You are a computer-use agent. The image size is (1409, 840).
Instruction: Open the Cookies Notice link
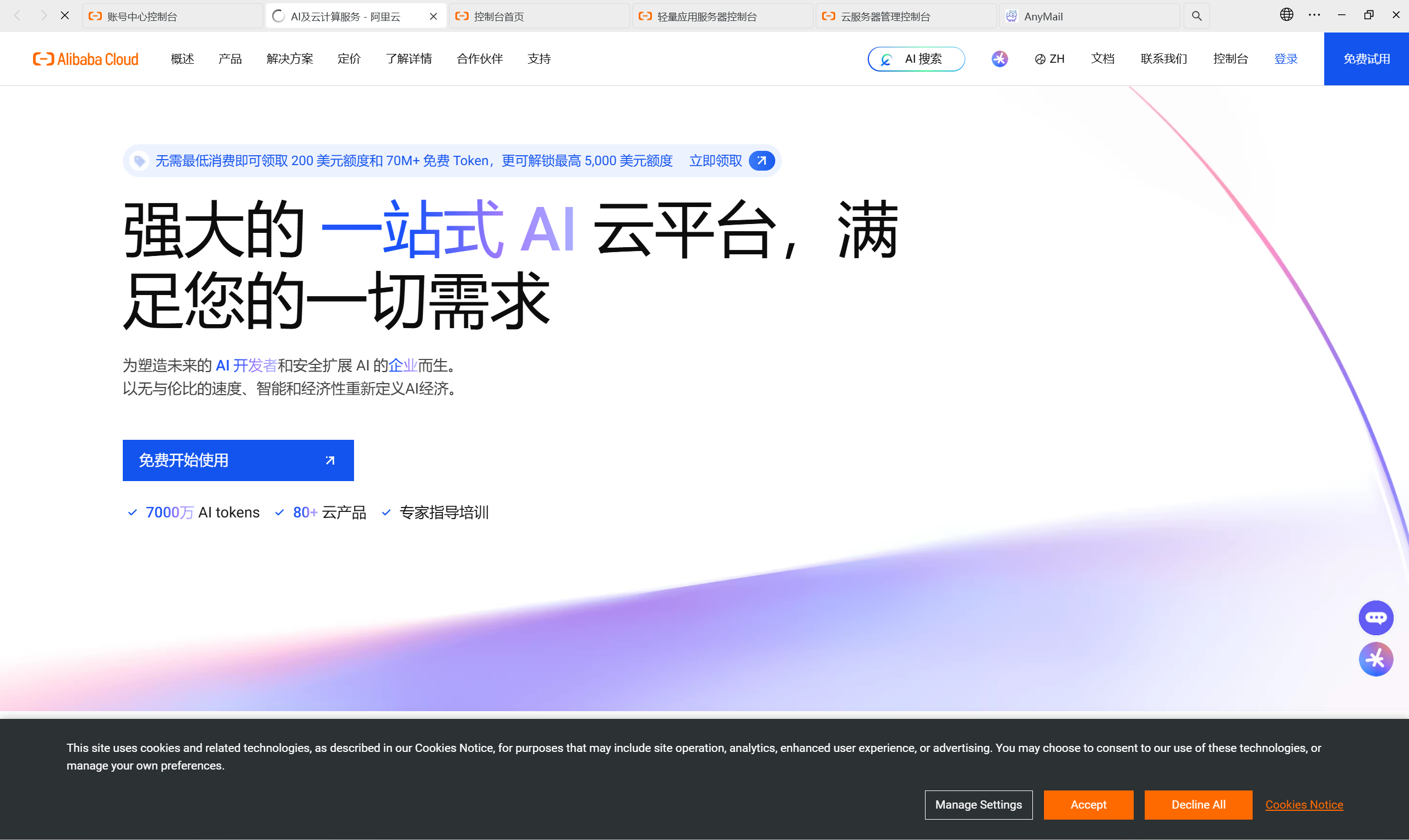(1304, 804)
